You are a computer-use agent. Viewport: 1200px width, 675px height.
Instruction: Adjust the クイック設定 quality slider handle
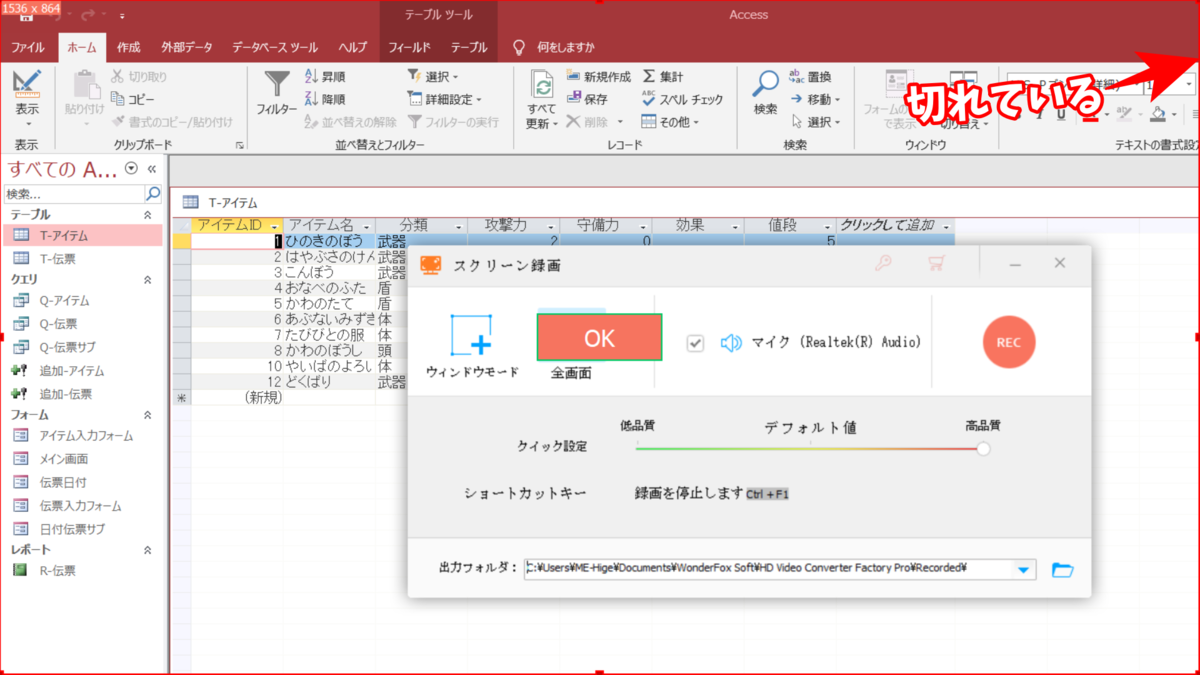pyautogui.click(x=983, y=449)
